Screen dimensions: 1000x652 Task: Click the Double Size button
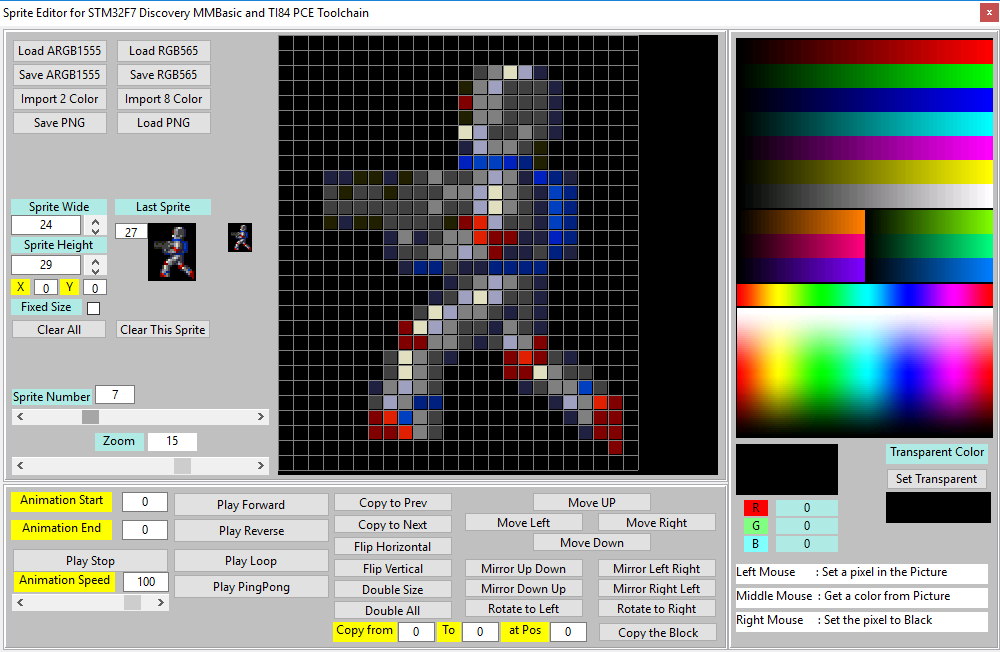point(393,589)
